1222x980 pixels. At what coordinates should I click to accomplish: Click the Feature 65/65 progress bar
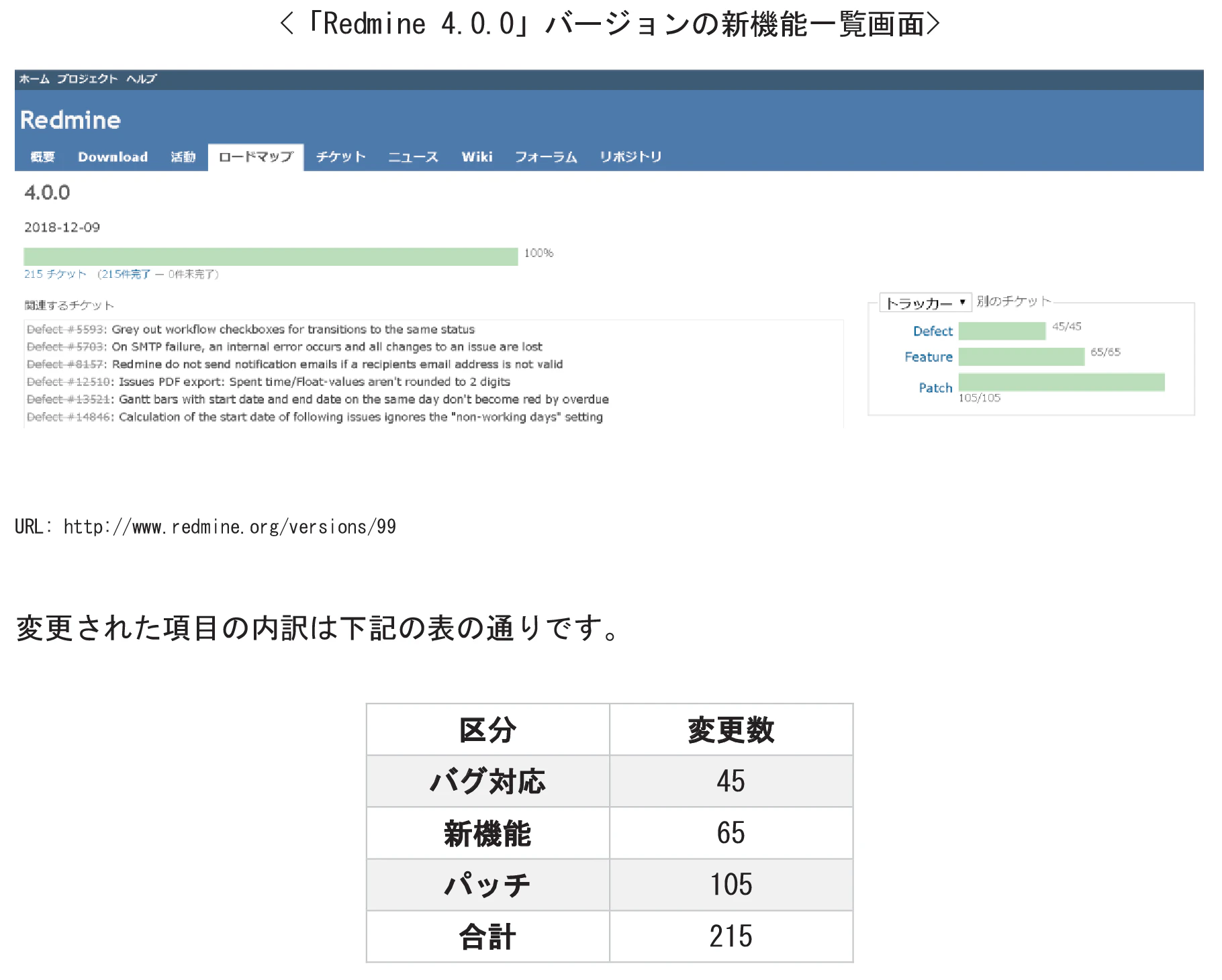pos(1021,356)
